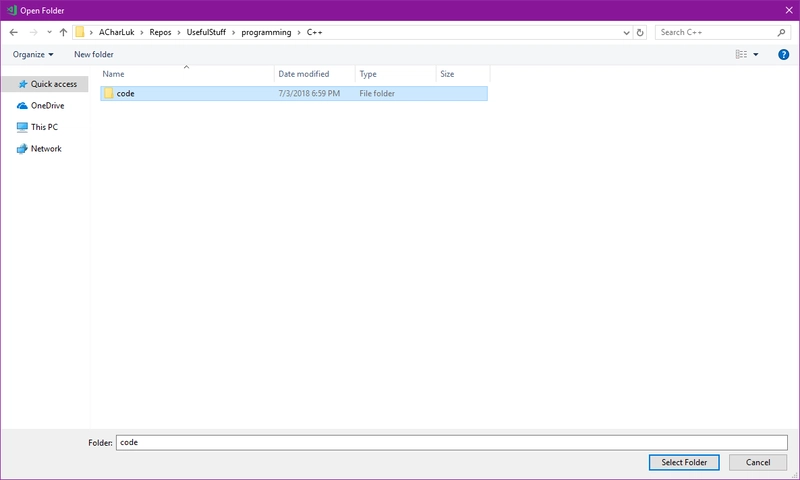Select This PC in the navigation pane

click(x=44, y=127)
